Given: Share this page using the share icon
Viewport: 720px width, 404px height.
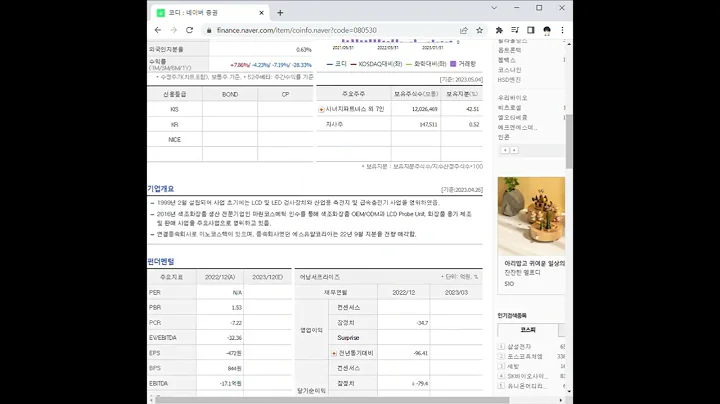Looking at the screenshot, I should 464,30.
